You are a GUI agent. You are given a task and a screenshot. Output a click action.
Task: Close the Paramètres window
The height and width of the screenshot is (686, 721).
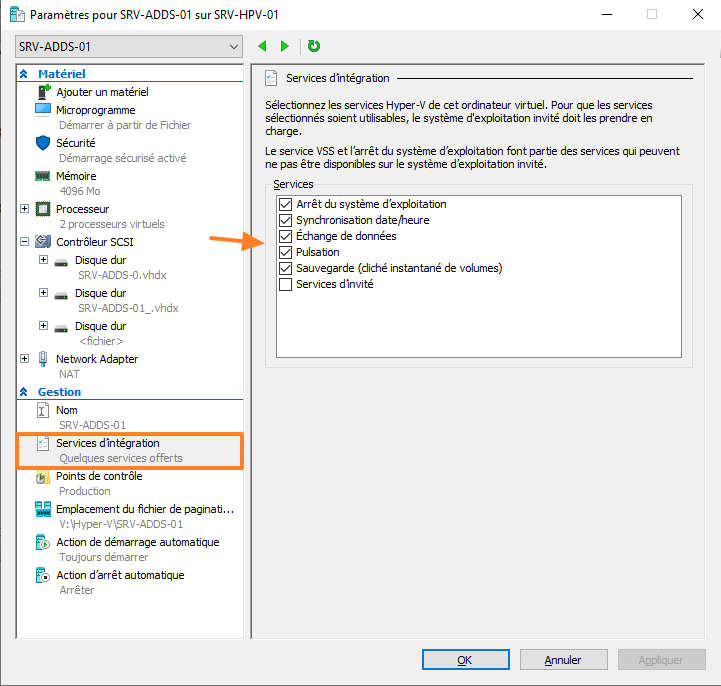(698, 14)
